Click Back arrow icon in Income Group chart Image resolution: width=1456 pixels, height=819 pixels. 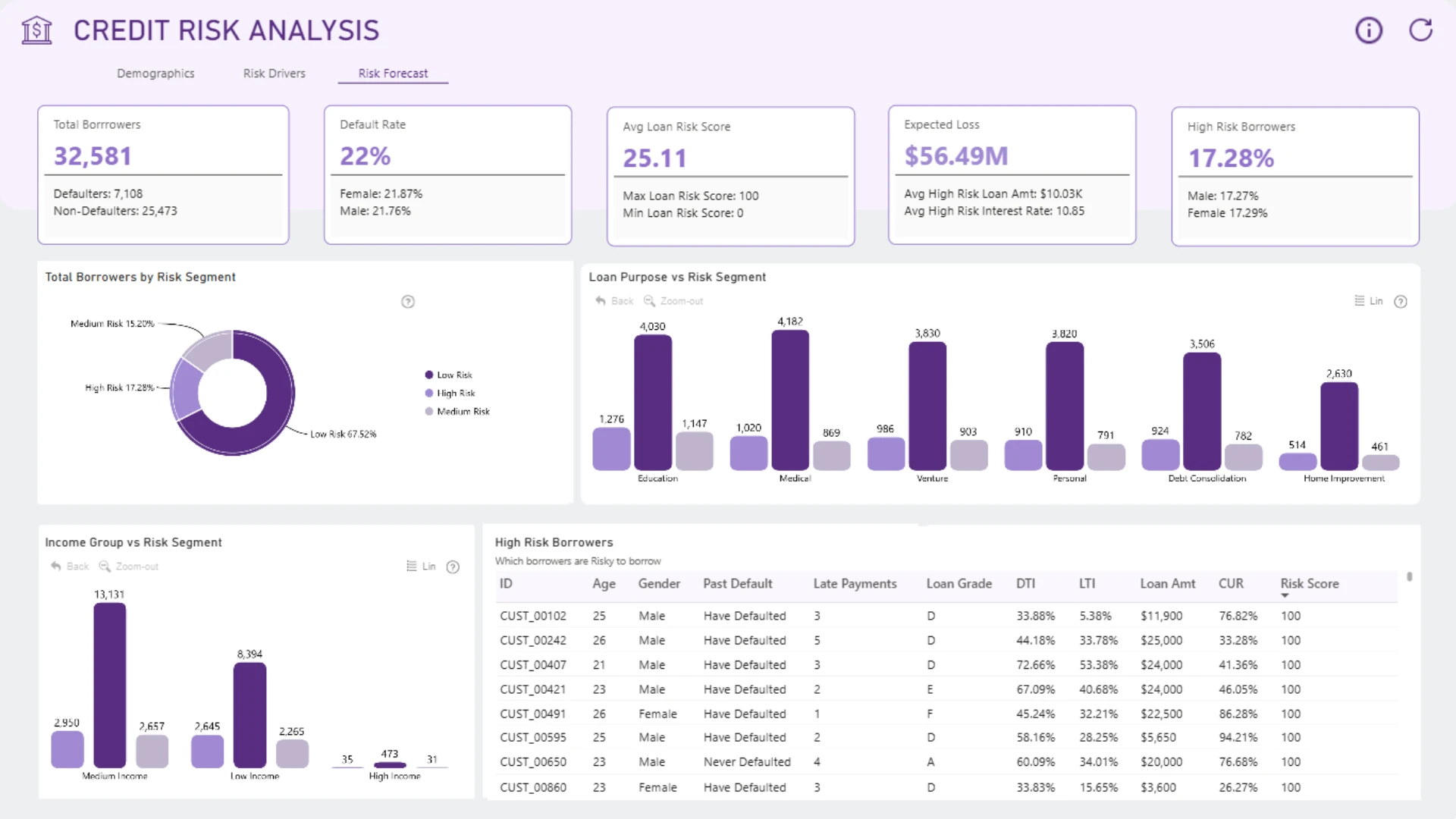click(56, 566)
